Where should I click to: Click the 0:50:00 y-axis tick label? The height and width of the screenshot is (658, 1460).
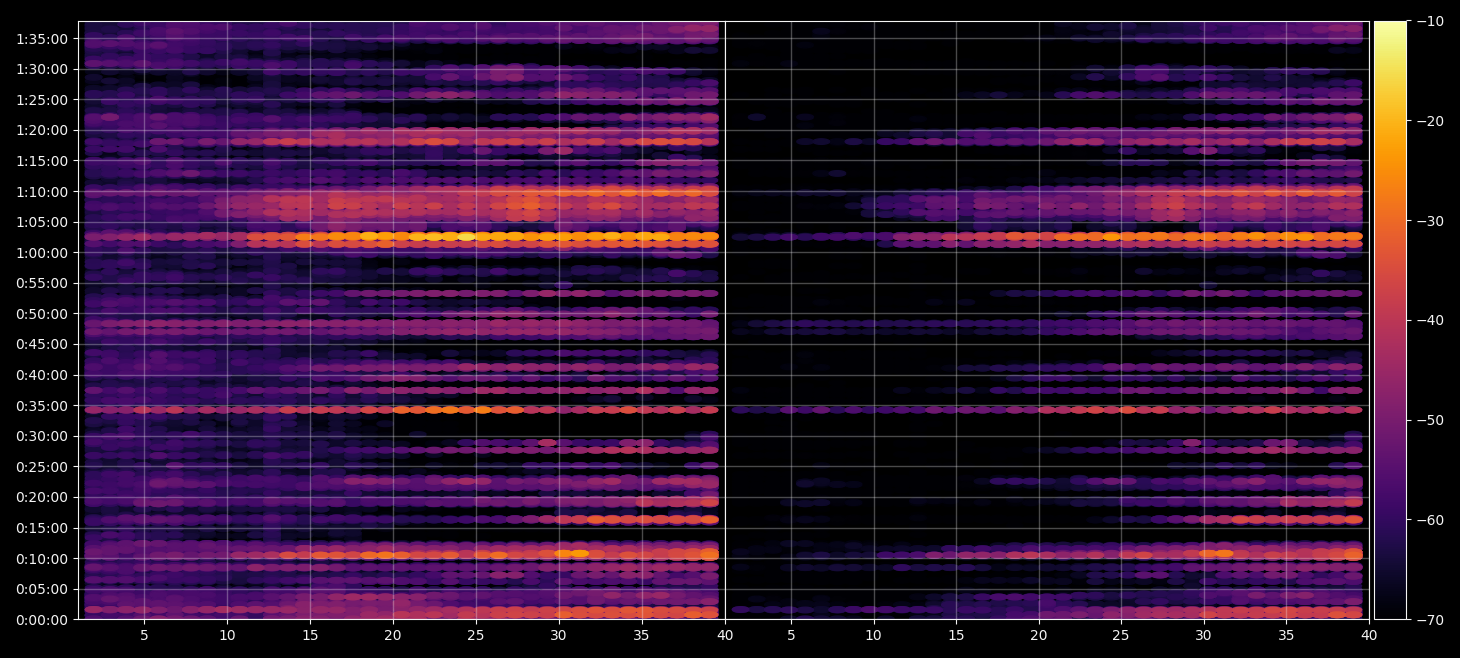click(x=43, y=314)
